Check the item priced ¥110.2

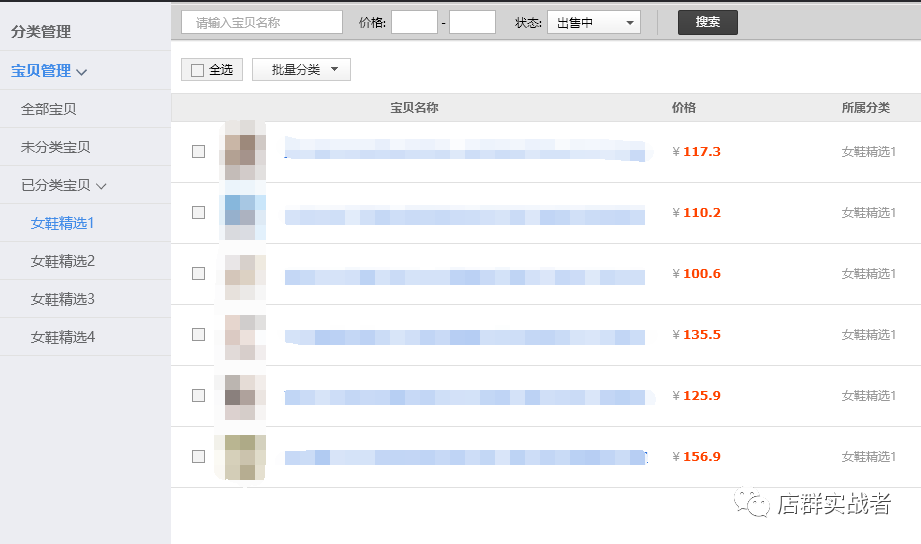(199, 213)
